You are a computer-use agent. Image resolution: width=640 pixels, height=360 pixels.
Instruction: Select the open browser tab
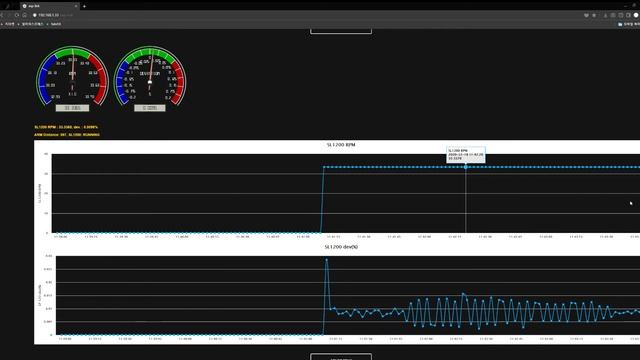[x=50, y=6]
